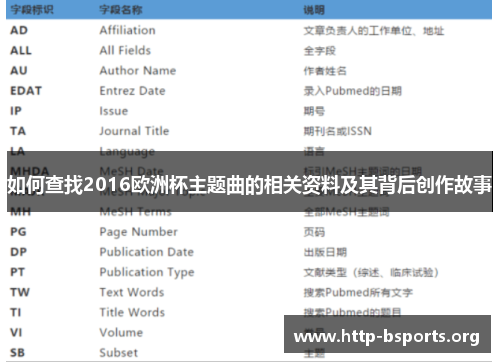Click the Publication Date cell
Screen dimensions: 500x362
click(146, 252)
